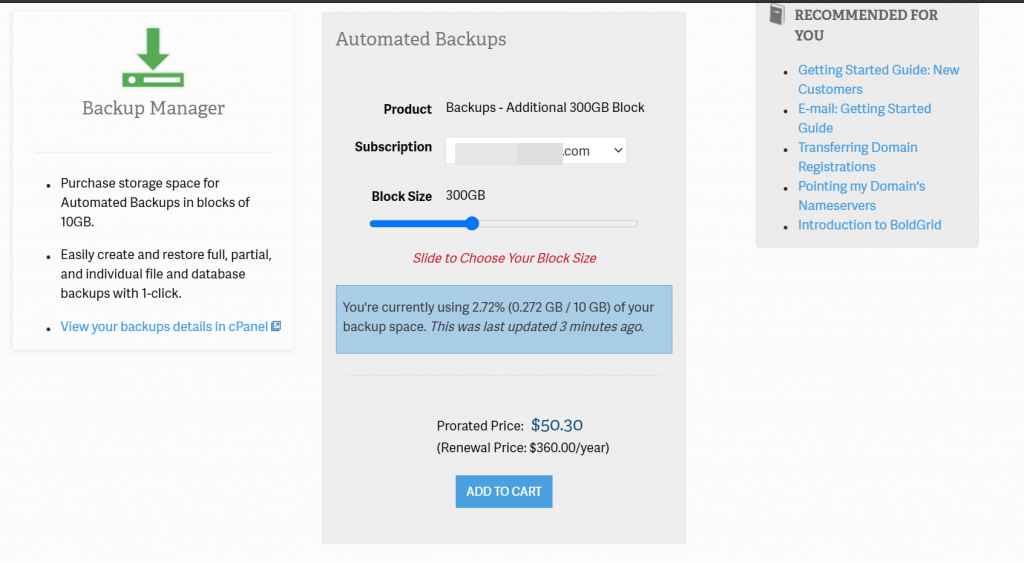Screen dimensions: 1024x563
Task: Click the green Backup Manager download icon
Action: click(x=153, y=57)
